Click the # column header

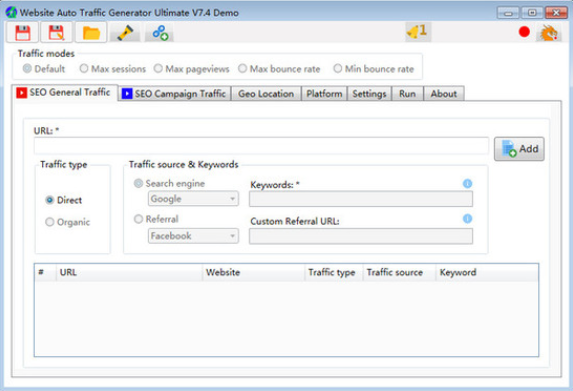tap(45, 272)
